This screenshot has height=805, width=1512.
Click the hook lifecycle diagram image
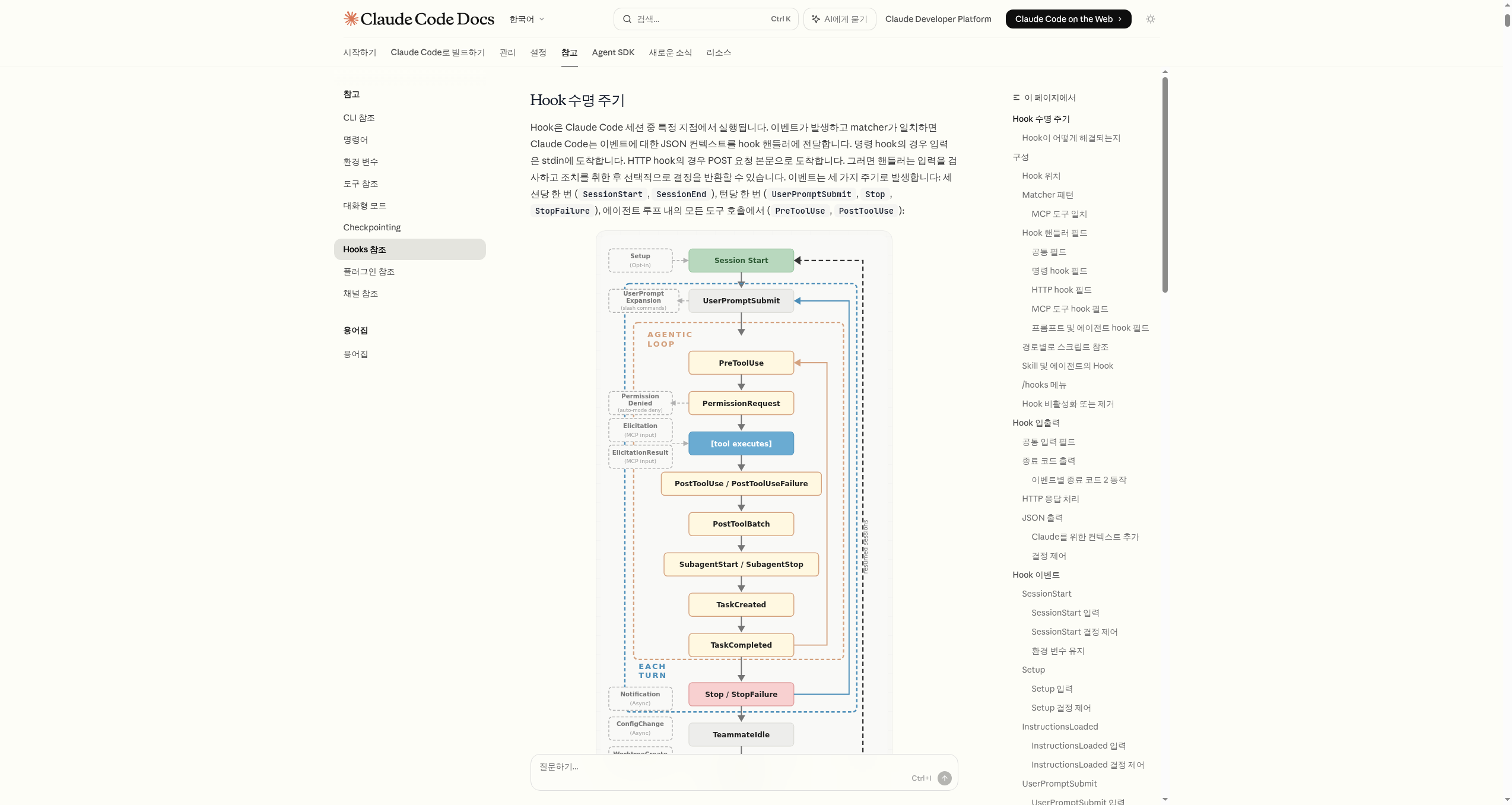pos(744,493)
